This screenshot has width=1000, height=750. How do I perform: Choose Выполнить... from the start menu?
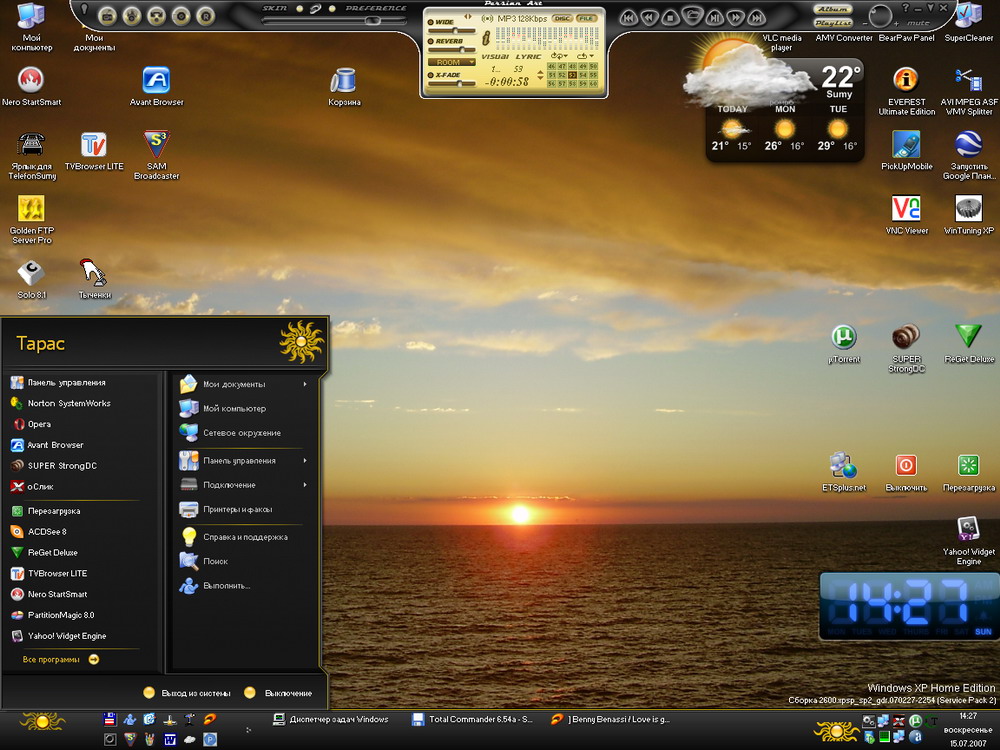coord(226,586)
